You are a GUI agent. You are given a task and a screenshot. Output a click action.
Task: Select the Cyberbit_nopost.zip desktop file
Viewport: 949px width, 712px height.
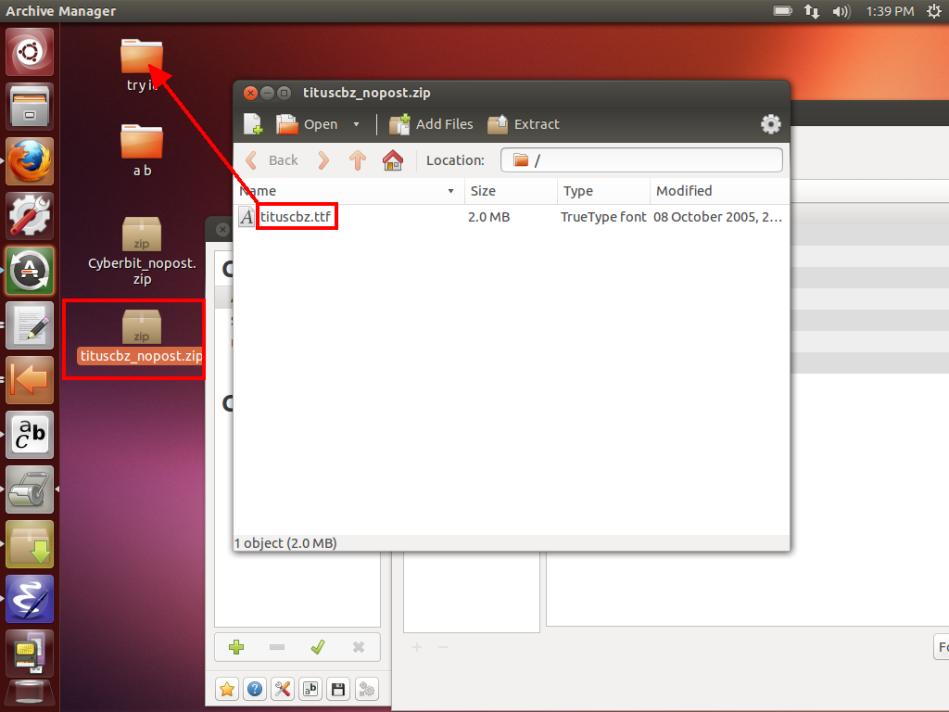(x=142, y=250)
